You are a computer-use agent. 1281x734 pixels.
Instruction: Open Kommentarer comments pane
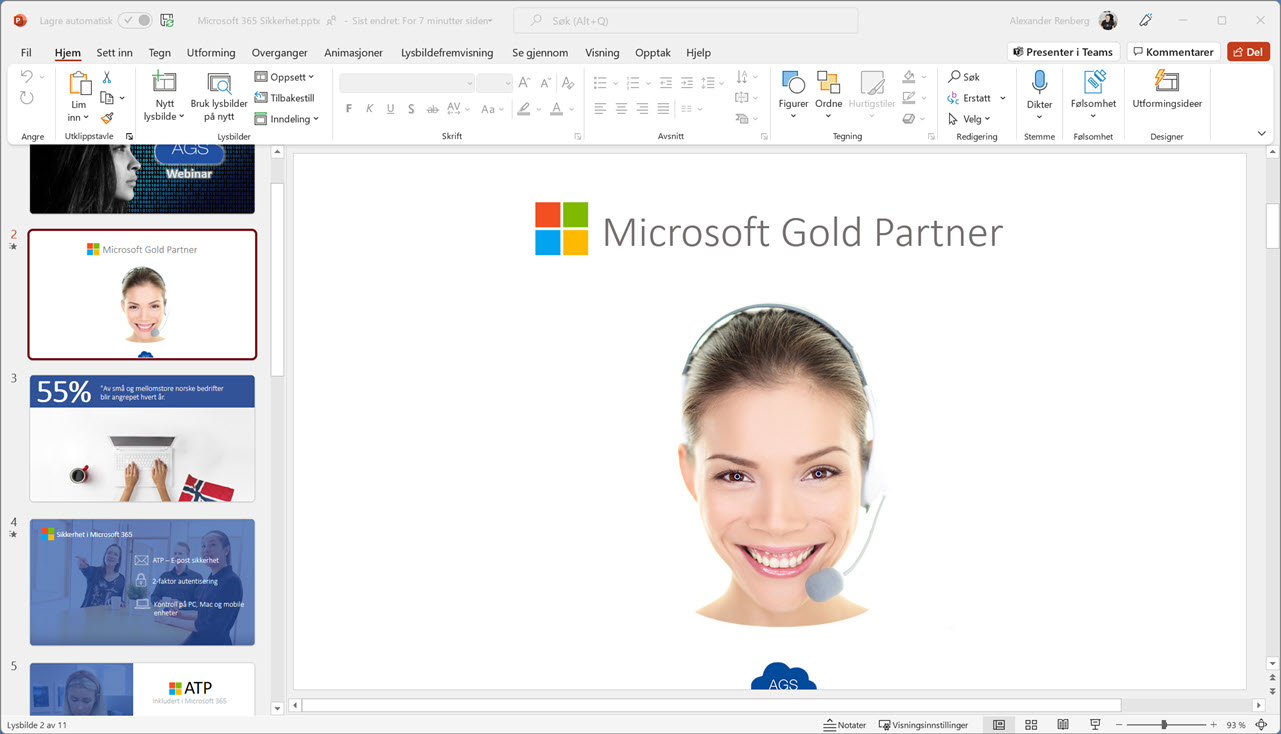tap(1173, 52)
